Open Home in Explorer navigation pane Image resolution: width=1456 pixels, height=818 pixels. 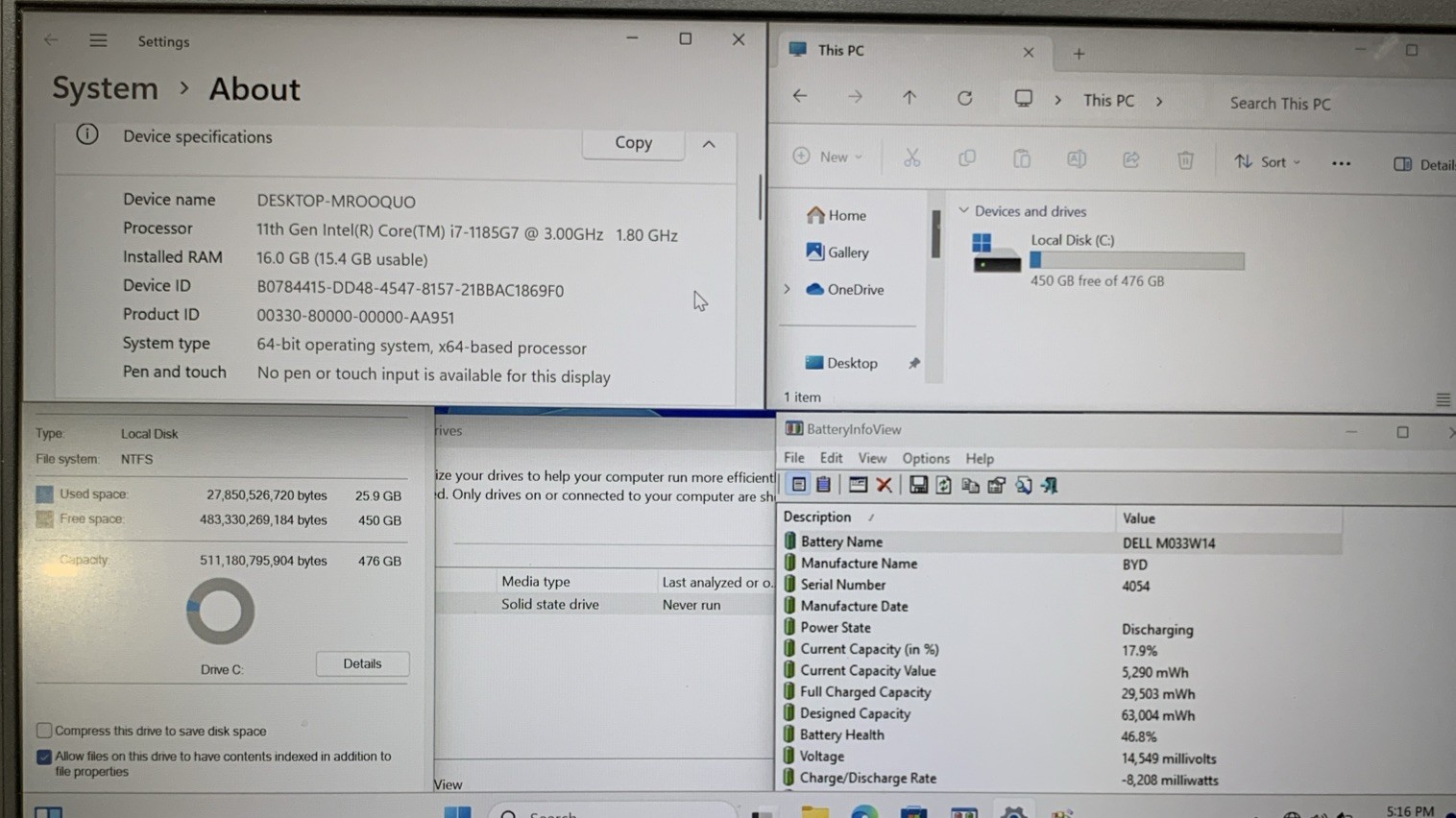836,215
